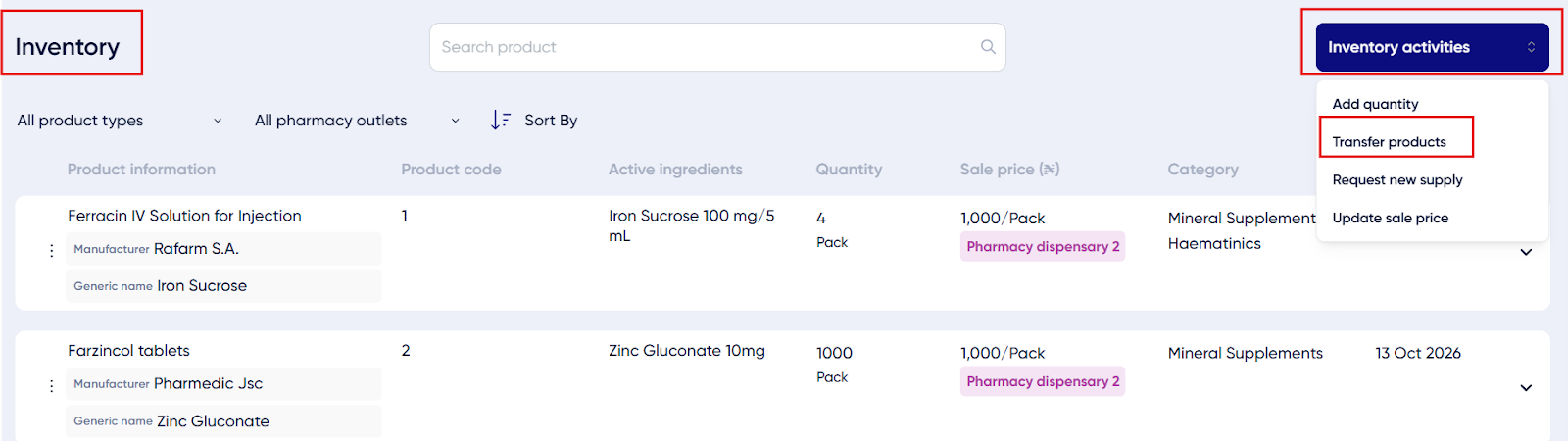Click the Inventory activities up-down arrows icon
This screenshot has width=1568, height=441.
[x=1531, y=47]
